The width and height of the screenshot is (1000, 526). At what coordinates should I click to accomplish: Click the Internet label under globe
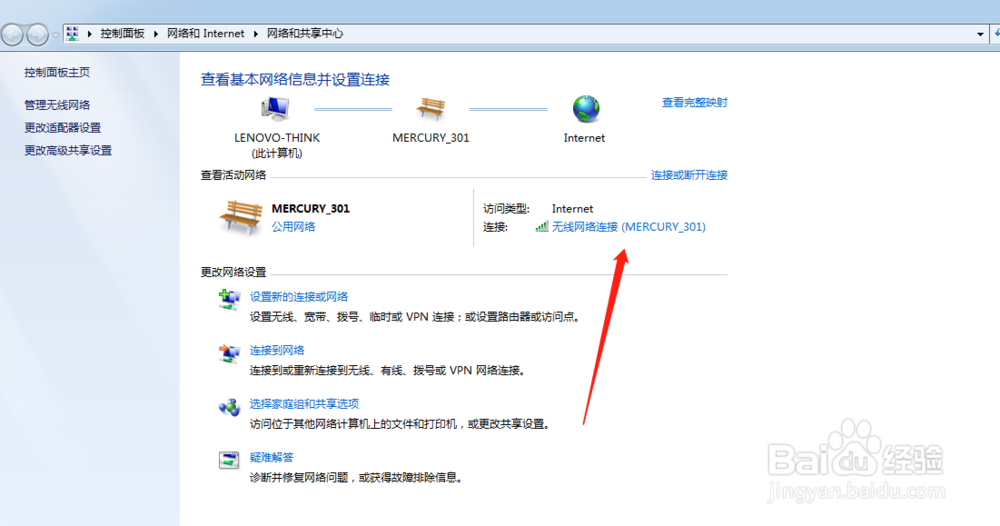coord(584,138)
